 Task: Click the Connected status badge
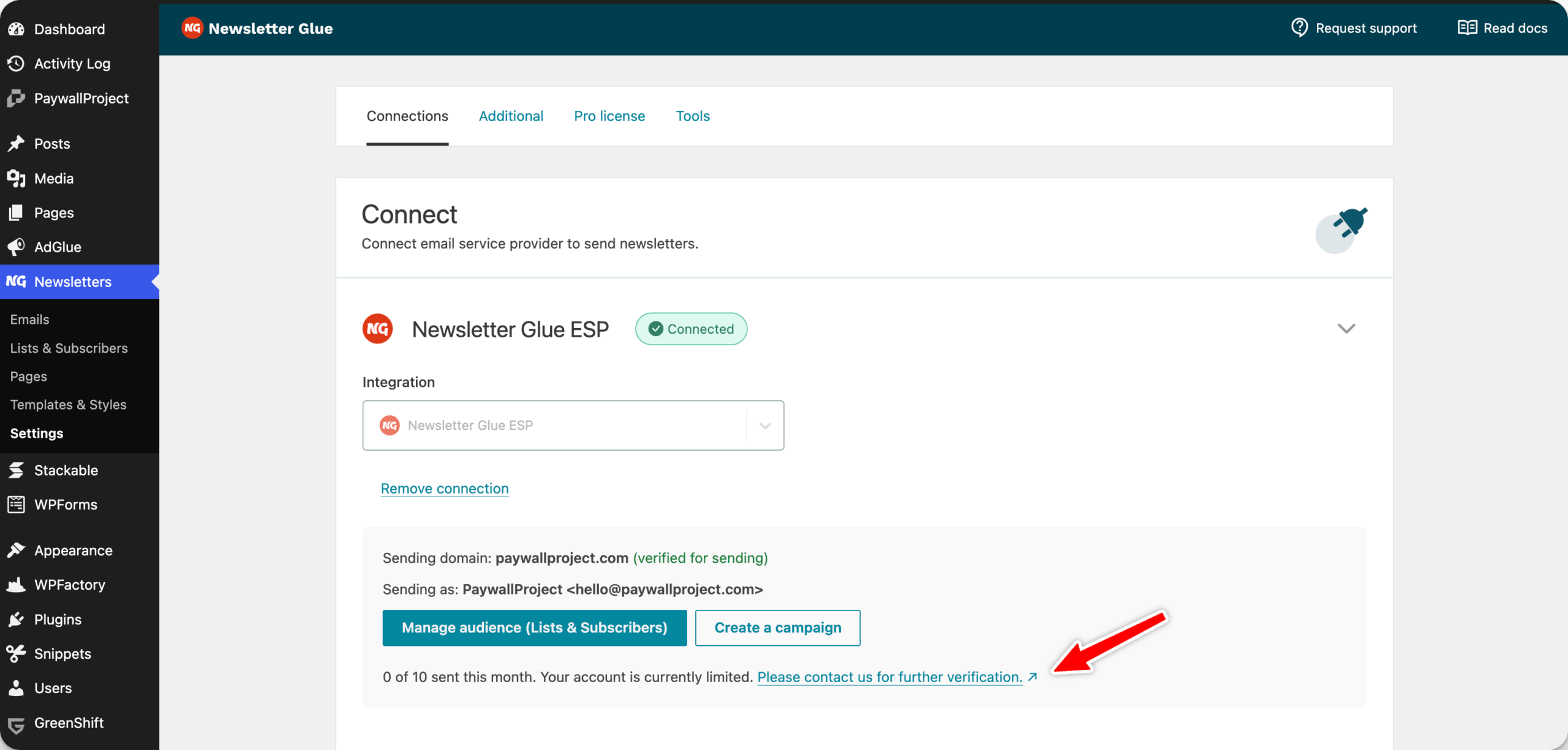coord(692,329)
